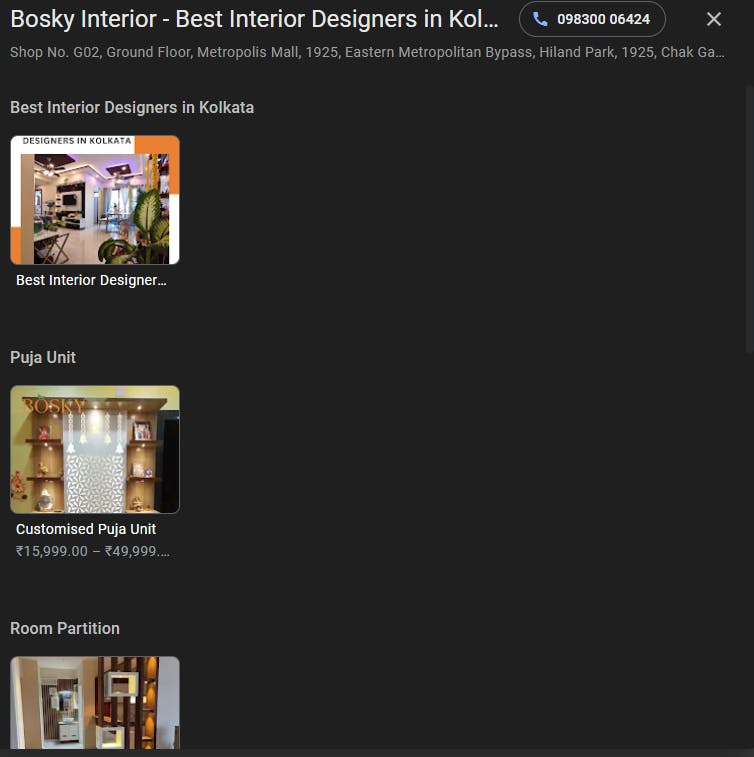The height and width of the screenshot is (757, 754).
Task: Select the 'Best Interior Designer…' product title
Action: [91, 280]
